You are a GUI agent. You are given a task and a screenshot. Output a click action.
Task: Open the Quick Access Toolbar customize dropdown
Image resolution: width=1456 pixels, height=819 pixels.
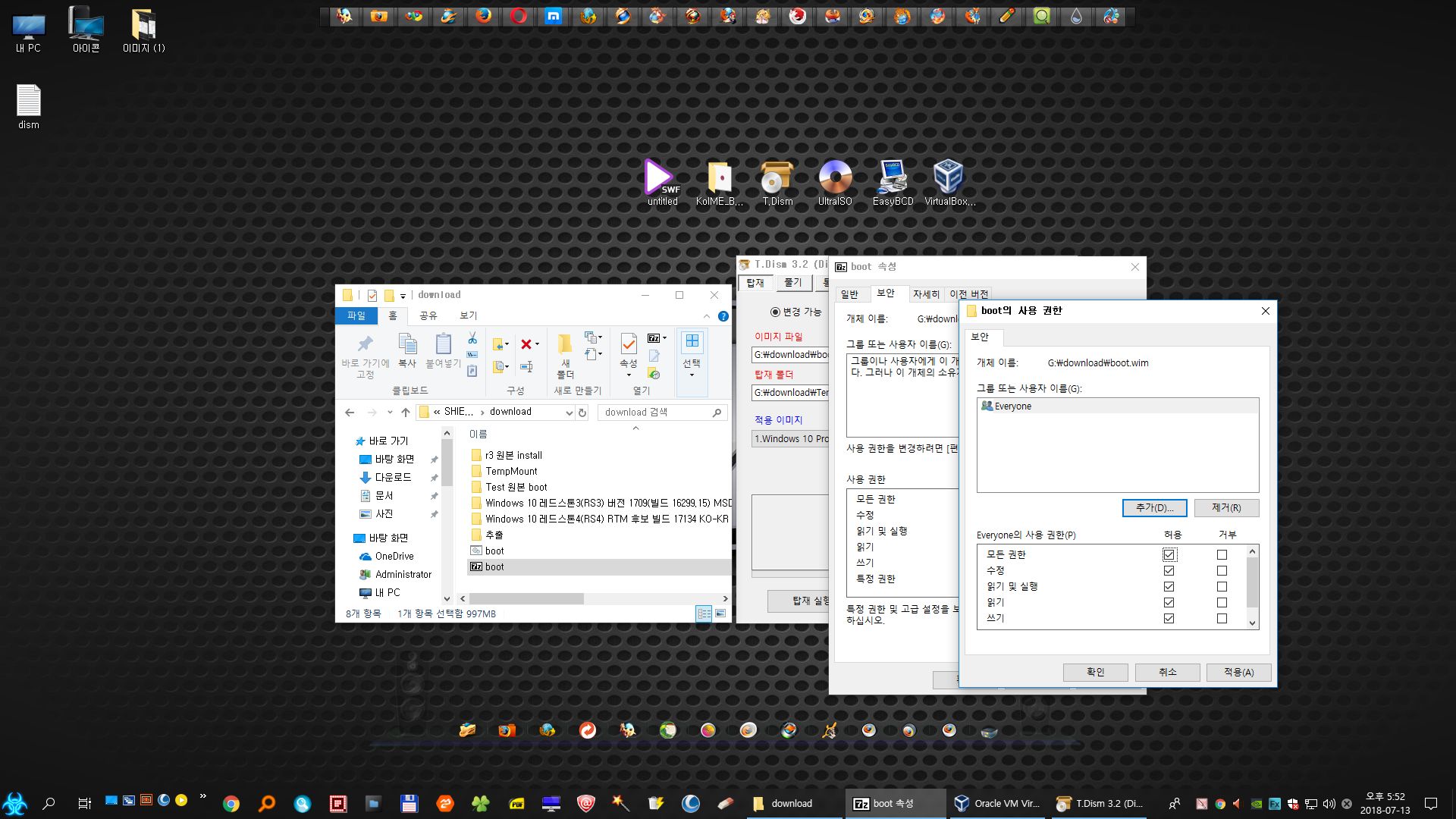403,296
